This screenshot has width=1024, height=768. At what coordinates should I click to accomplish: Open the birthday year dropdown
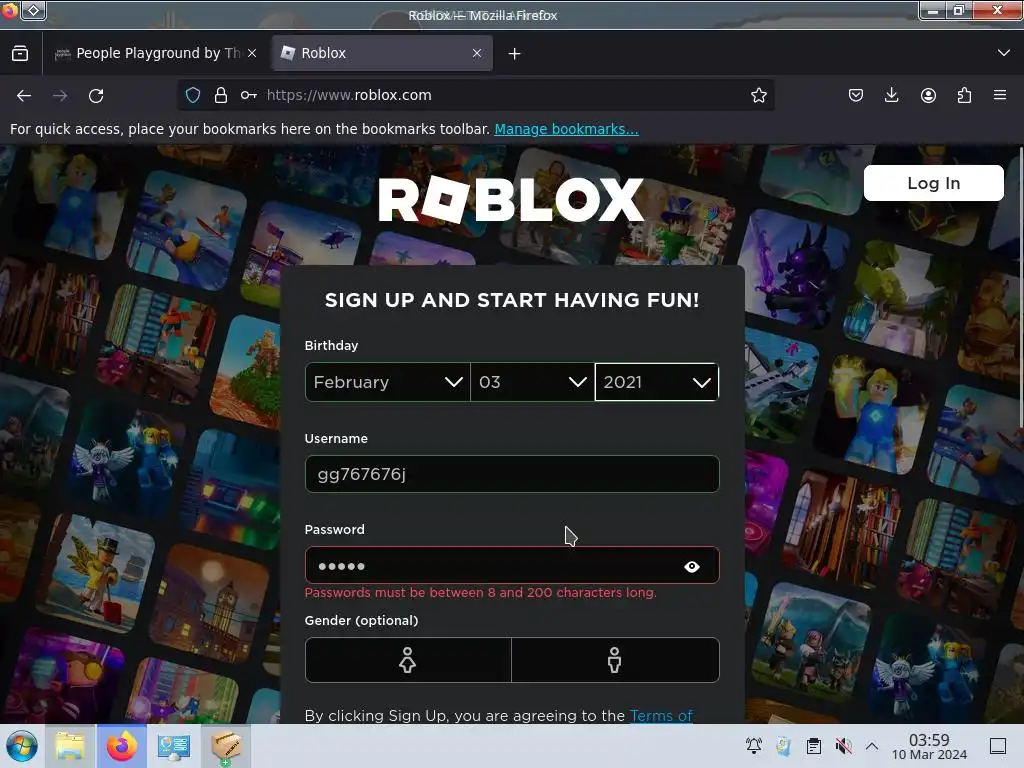click(656, 382)
